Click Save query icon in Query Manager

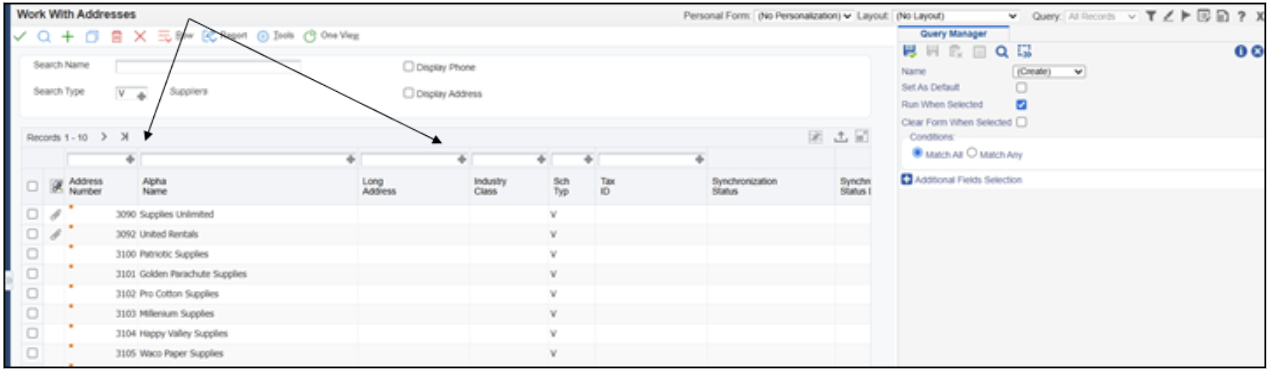(x=909, y=52)
